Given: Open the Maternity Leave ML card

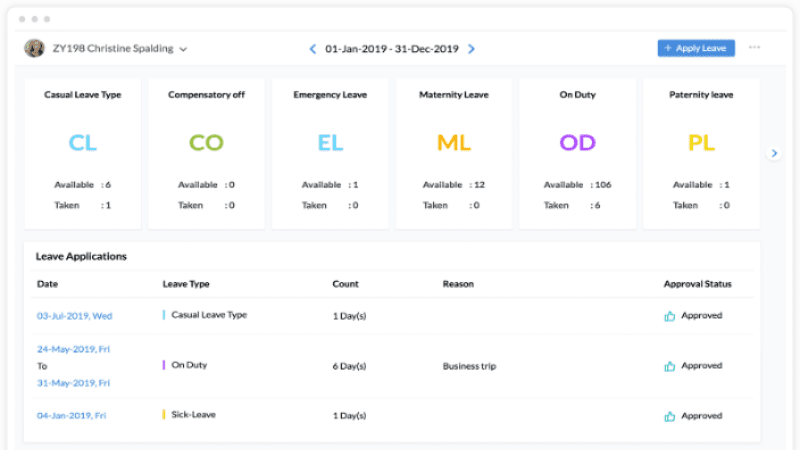Looking at the screenshot, I should pyautogui.click(x=454, y=153).
